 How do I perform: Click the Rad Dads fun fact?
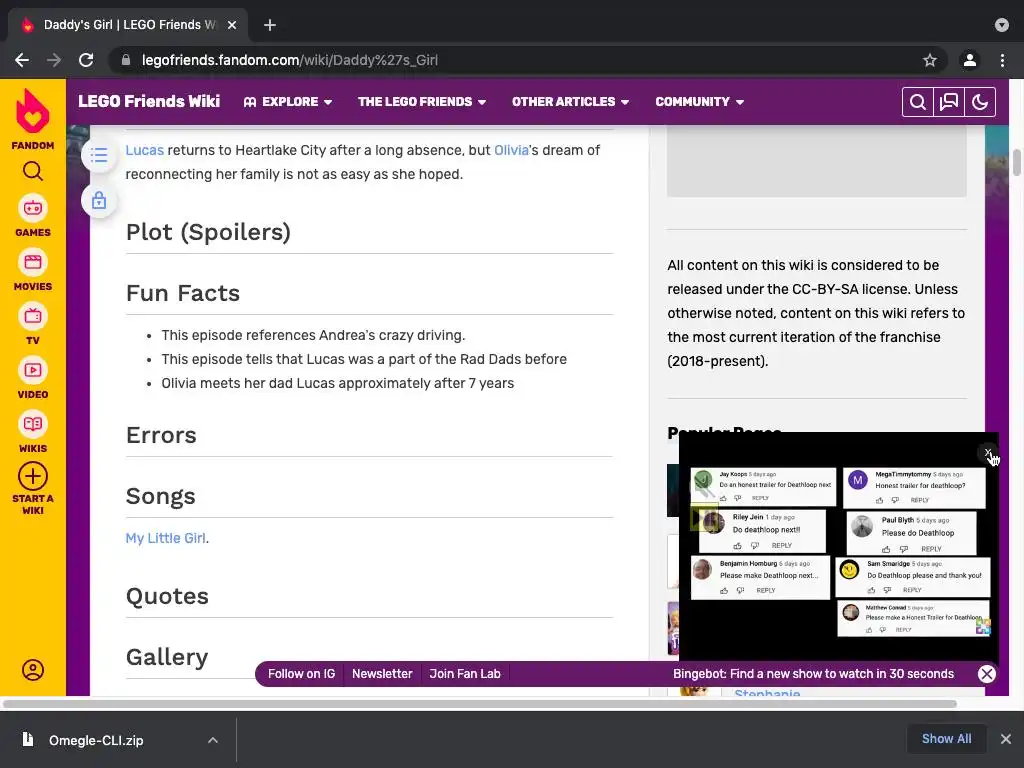click(364, 359)
